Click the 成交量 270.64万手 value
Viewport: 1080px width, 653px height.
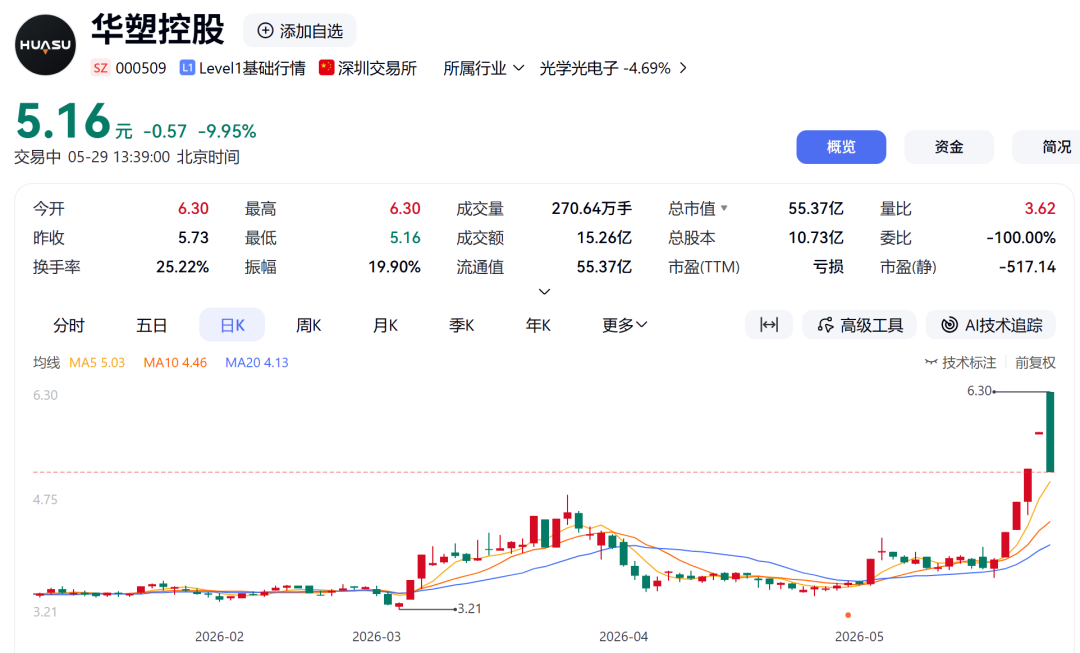click(592, 208)
